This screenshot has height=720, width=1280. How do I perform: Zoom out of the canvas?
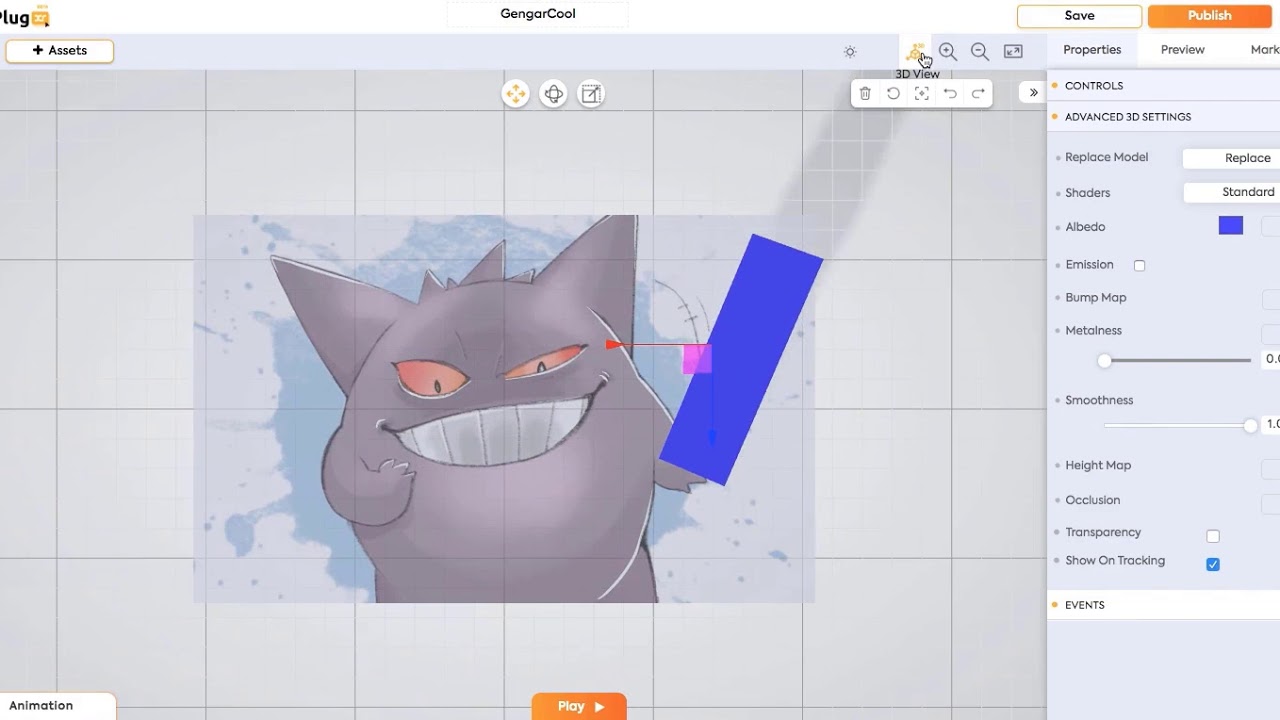point(980,51)
